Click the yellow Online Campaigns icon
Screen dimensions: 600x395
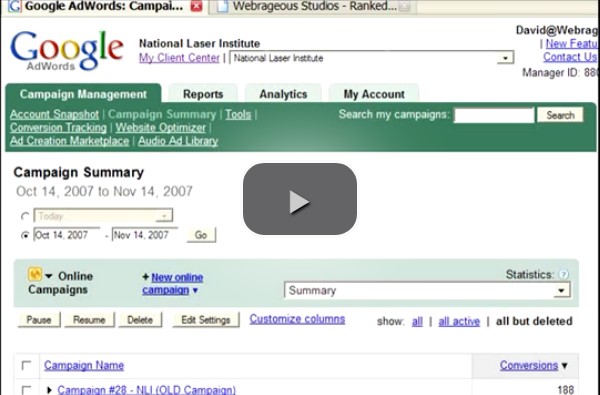coord(34,274)
